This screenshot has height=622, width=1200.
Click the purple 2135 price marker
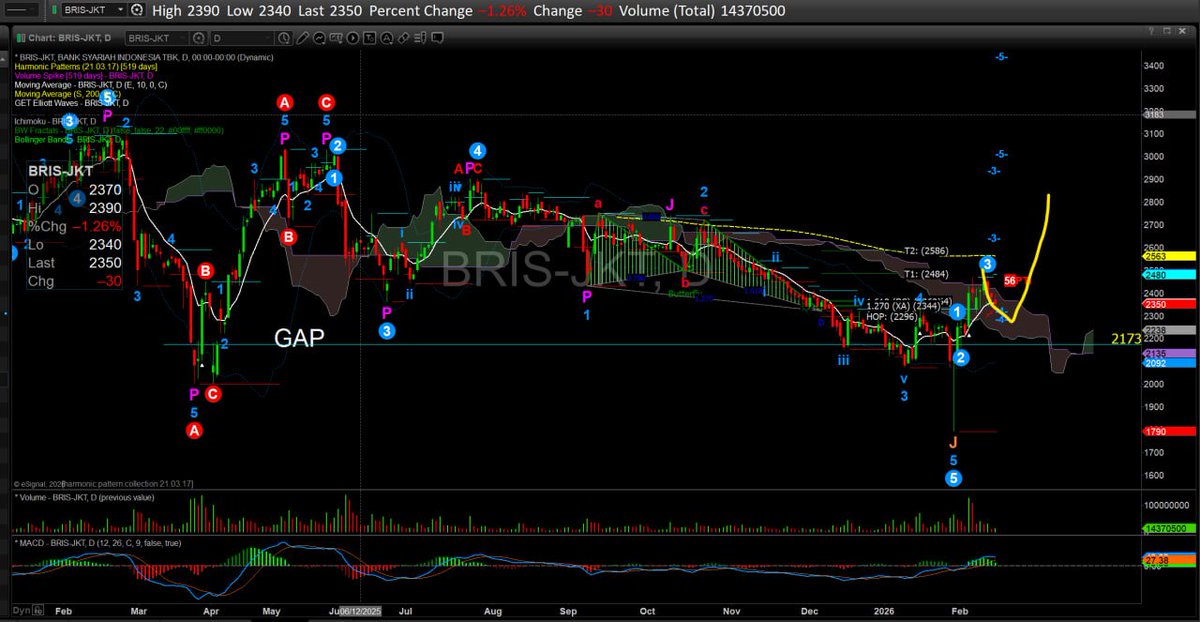click(x=1169, y=354)
